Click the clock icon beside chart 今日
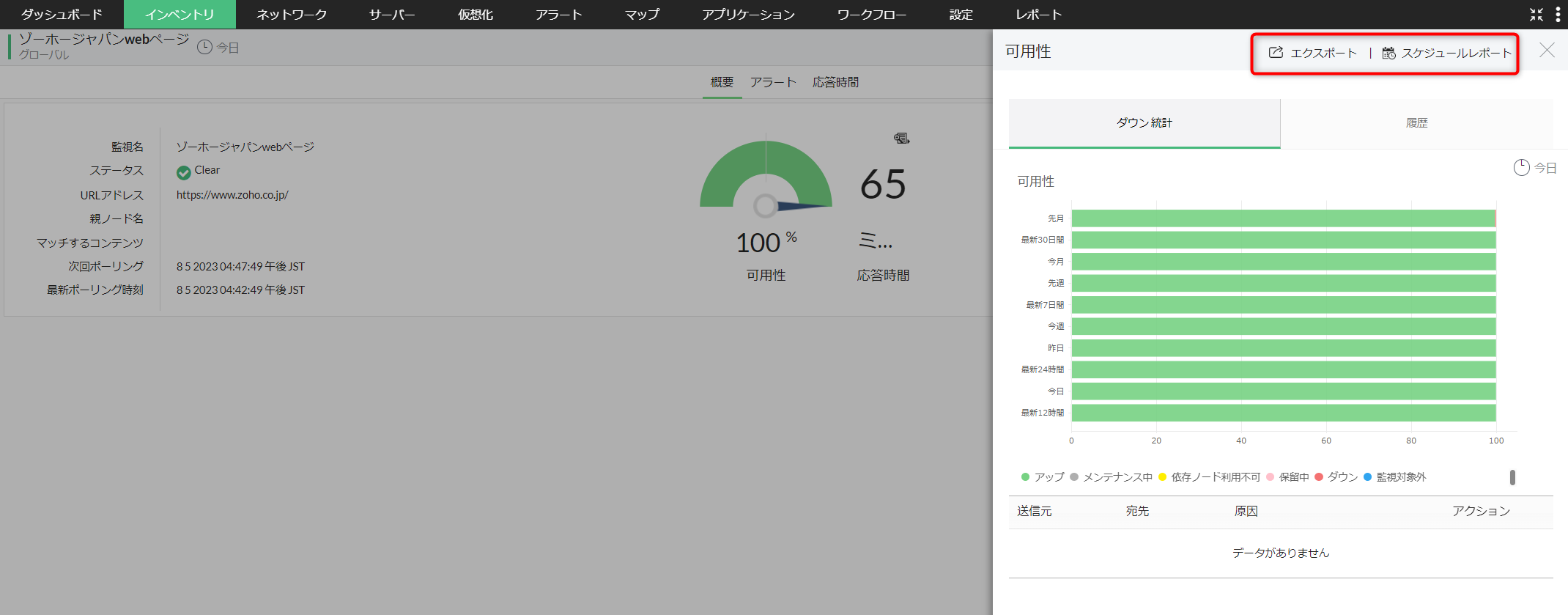This screenshot has height=615, width=1568. 1521,168
